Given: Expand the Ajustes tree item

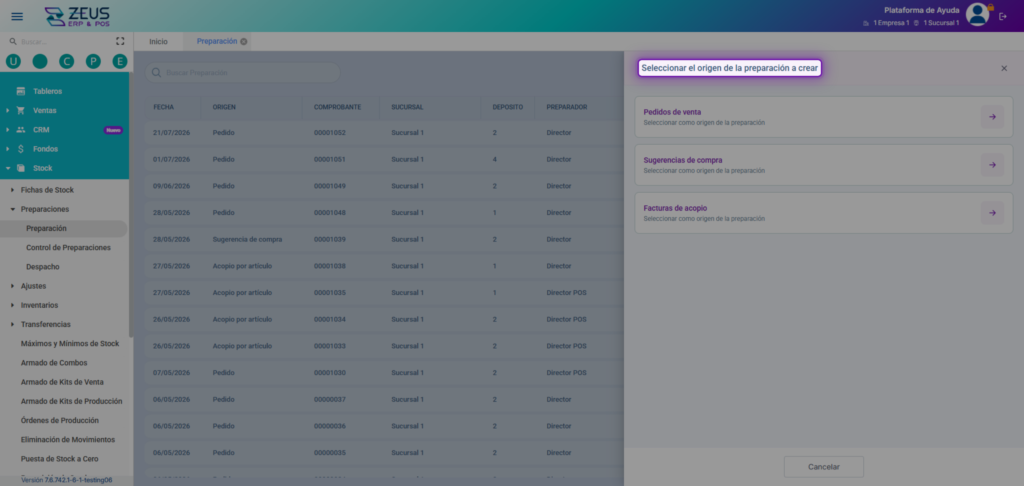Looking at the screenshot, I should tap(12, 286).
